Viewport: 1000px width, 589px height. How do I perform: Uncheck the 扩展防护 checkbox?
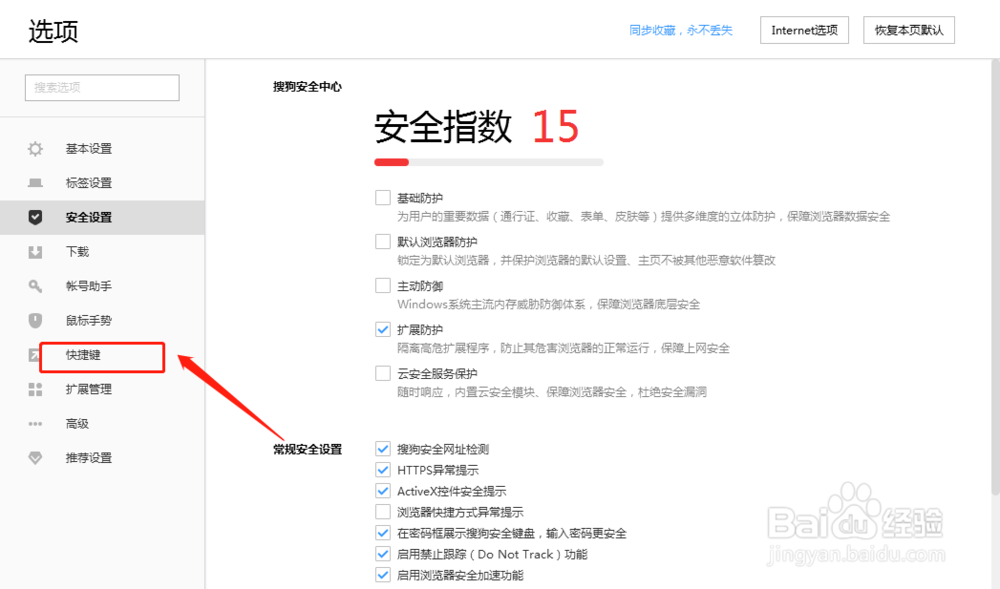383,330
